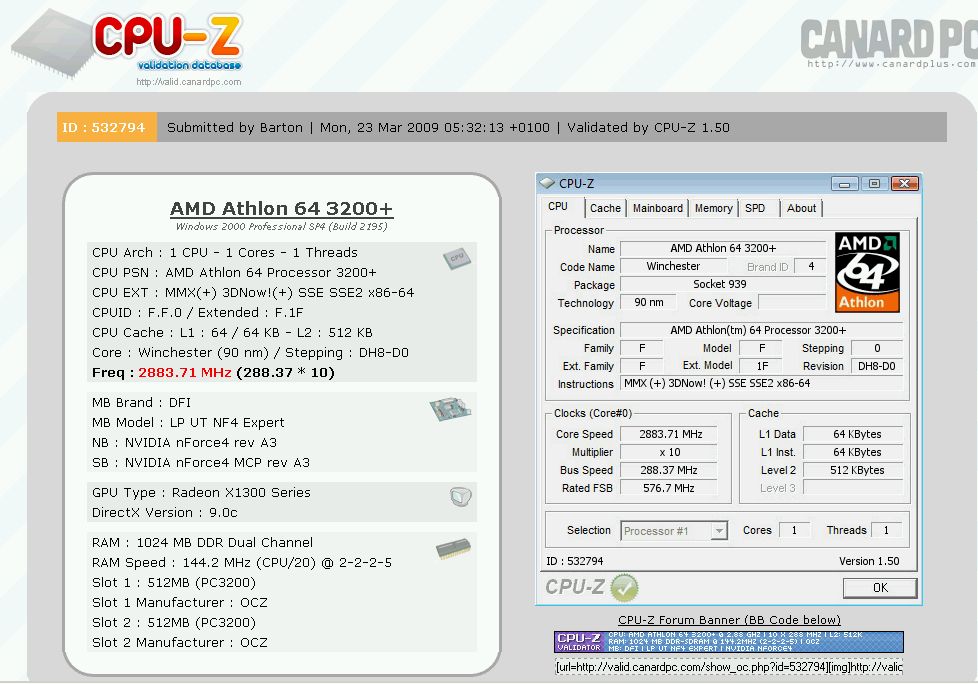Viewport: 978px width, 684px height.
Task: Maximize the CPU-Z window
Action: pos(874,183)
